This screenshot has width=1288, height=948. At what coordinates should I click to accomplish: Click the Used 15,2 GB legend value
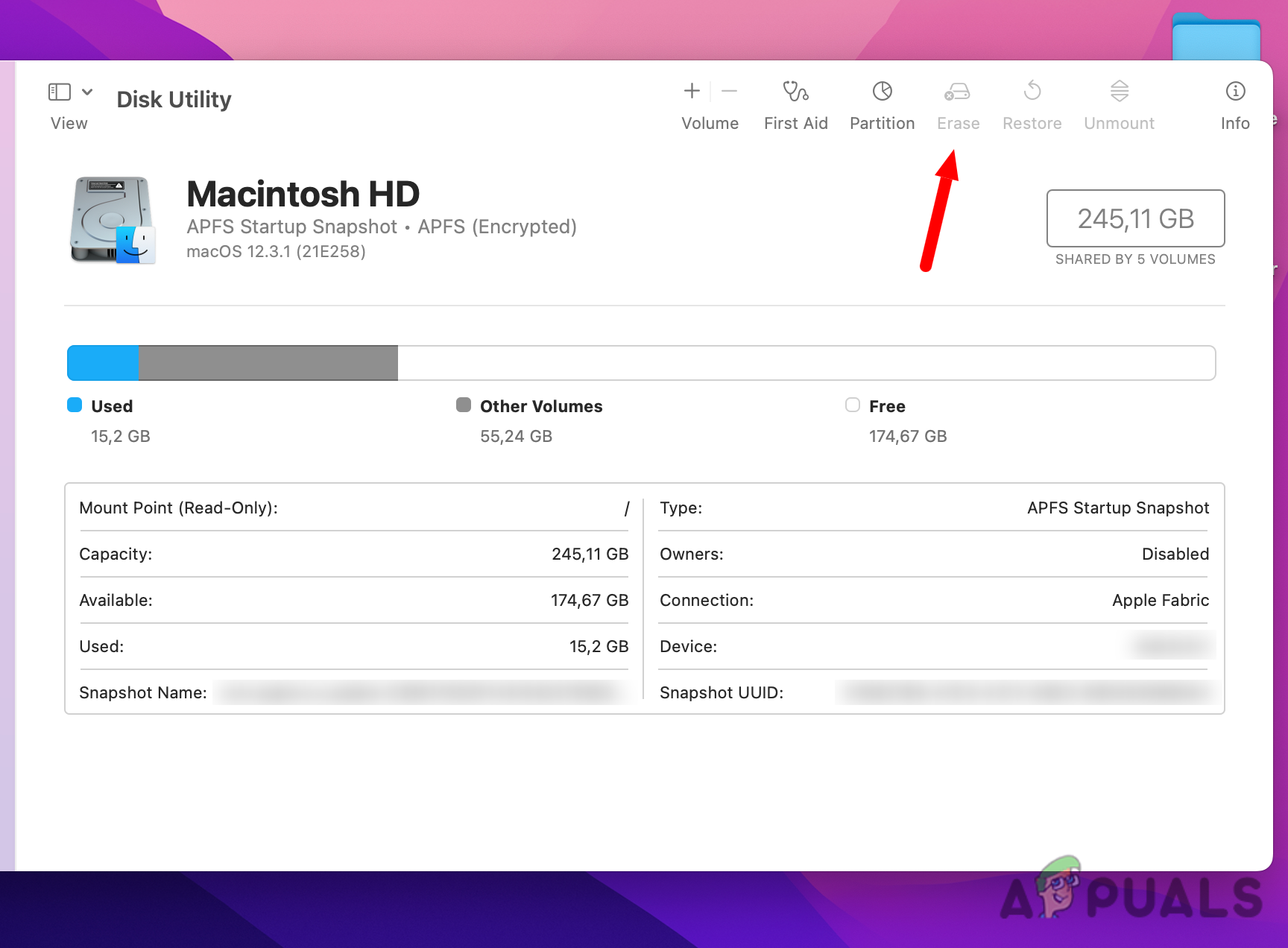click(x=121, y=436)
